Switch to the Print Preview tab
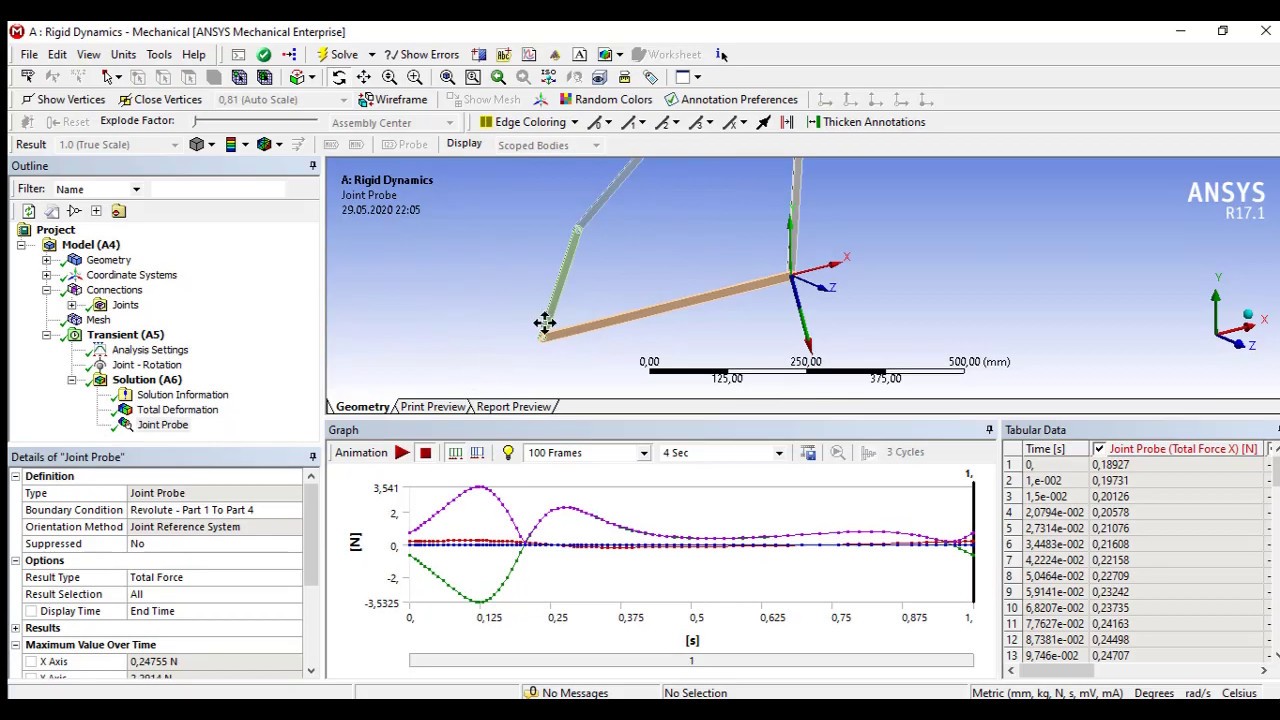Screen dimensions: 1280x720 (432, 407)
